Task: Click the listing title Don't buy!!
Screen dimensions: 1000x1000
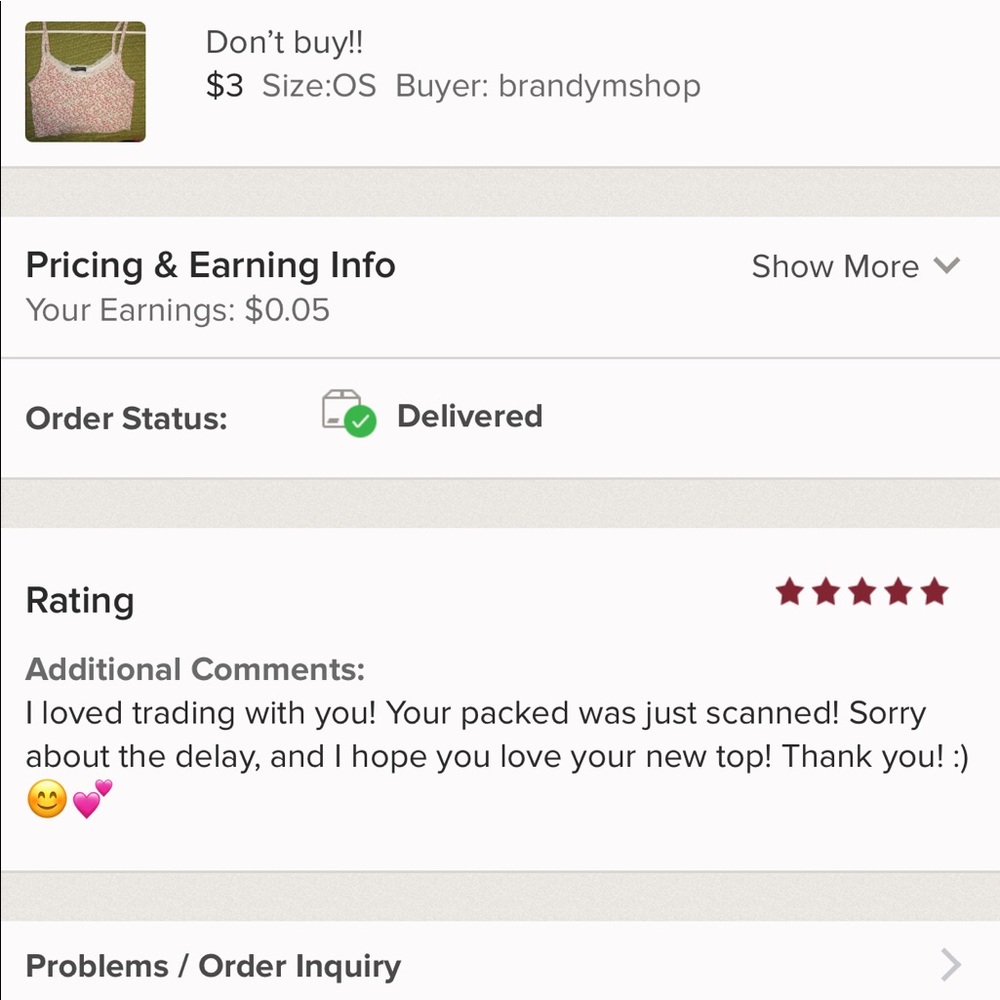Action: (285, 42)
